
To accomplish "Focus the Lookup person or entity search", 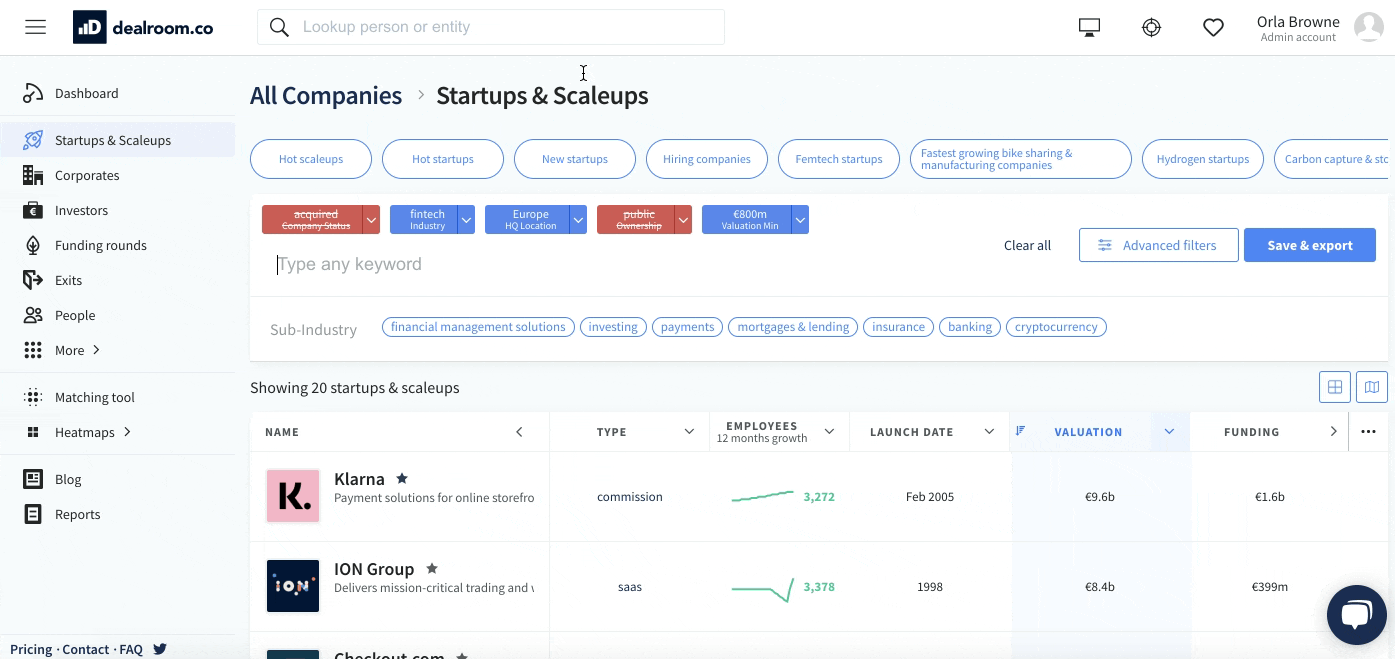I will point(491,27).
